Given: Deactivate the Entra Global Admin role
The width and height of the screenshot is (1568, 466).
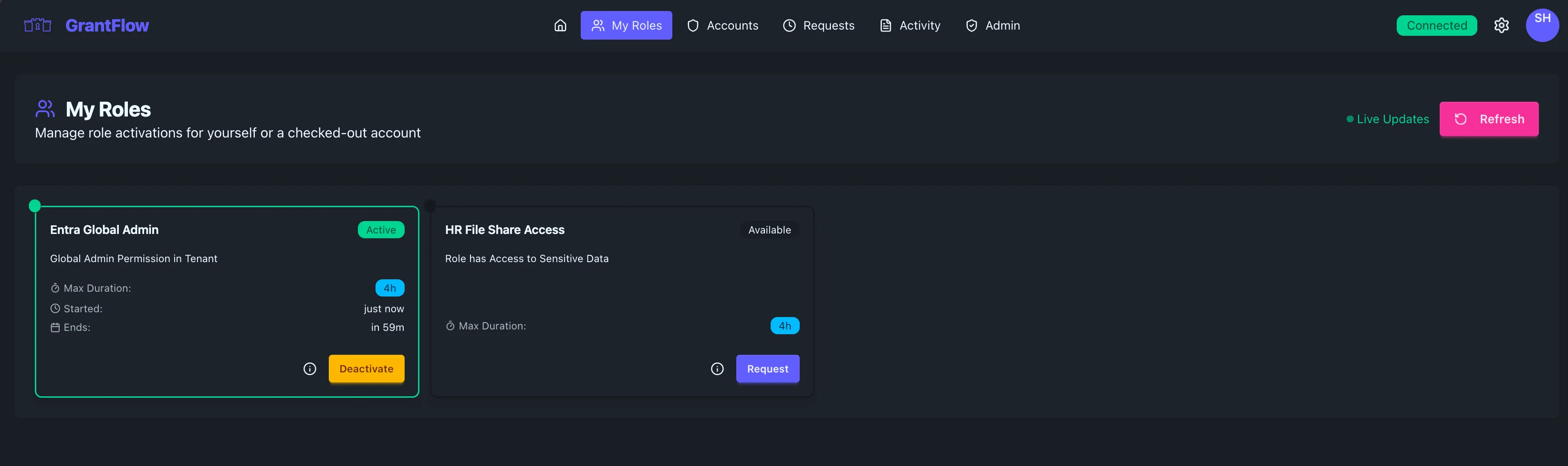Looking at the screenshot, I should (366, 369).
